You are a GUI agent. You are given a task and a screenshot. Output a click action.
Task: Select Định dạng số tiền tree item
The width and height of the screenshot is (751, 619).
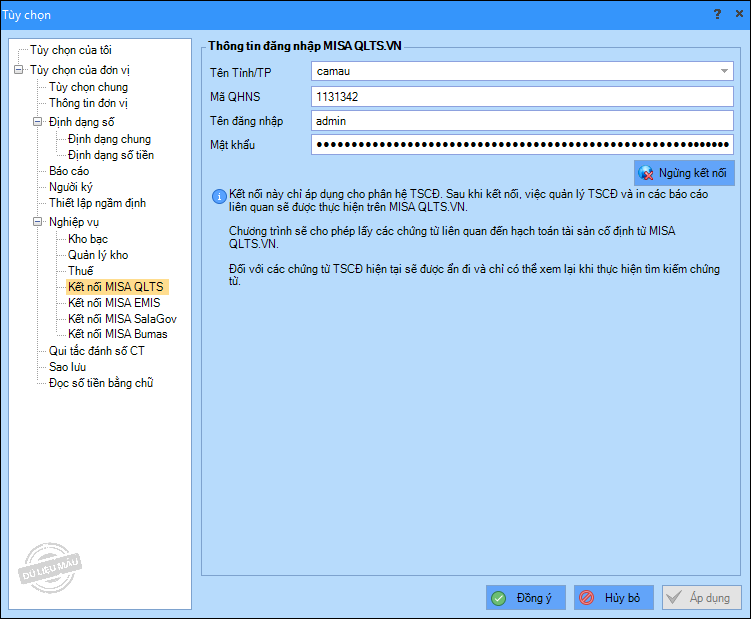coord(111,155)
